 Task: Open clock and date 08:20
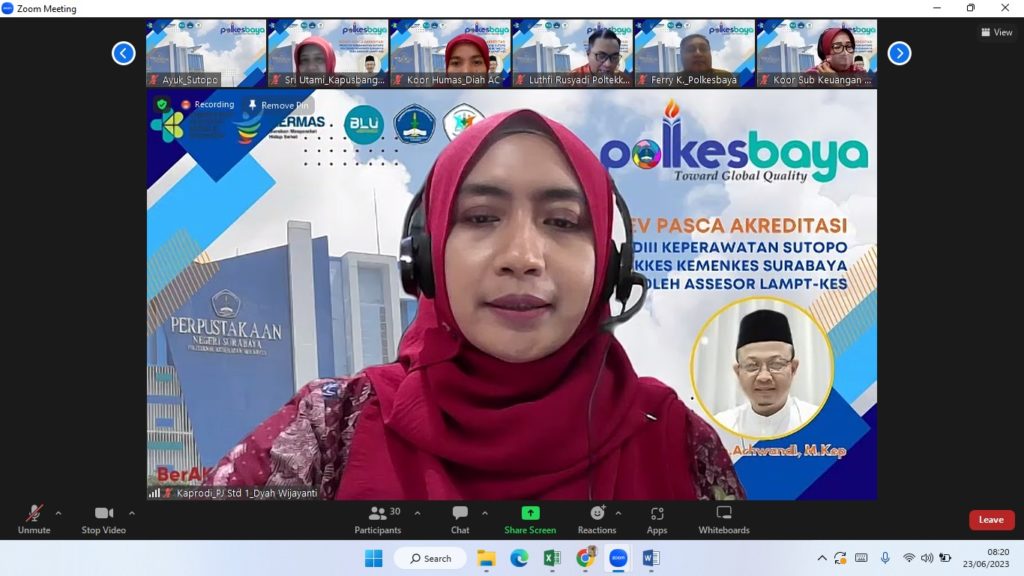click(x=985, y=558)
